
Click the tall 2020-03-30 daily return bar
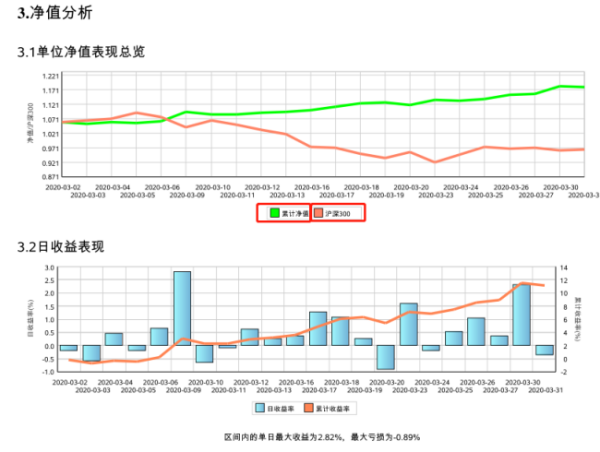[521, 315]
